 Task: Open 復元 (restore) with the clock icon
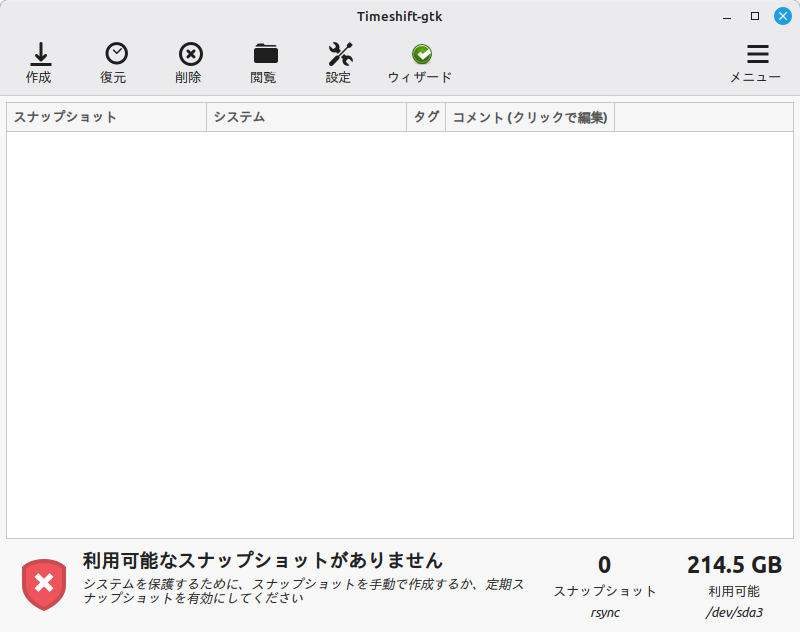click(113, 55)
